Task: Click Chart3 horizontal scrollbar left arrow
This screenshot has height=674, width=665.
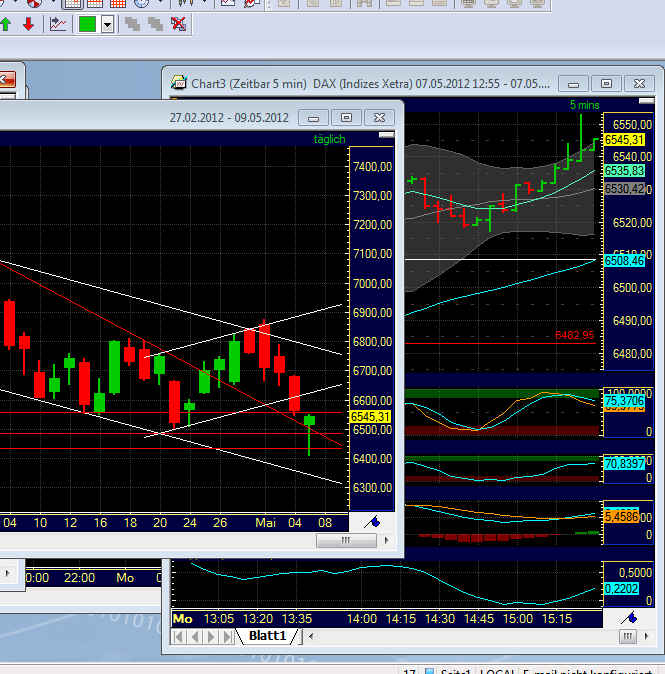Action: pos(311,636)
